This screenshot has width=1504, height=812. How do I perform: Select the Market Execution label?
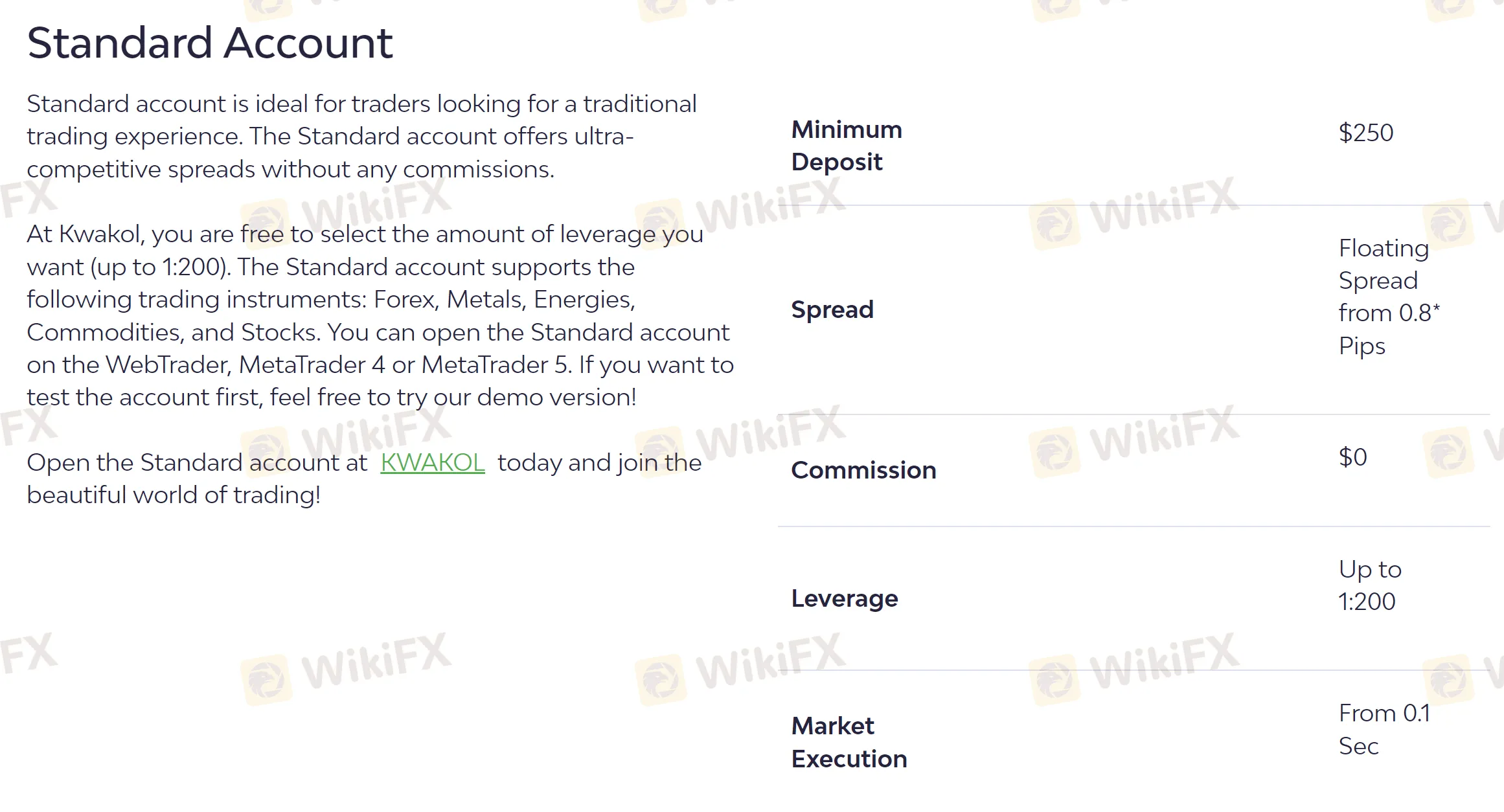(x=849, y=742)
